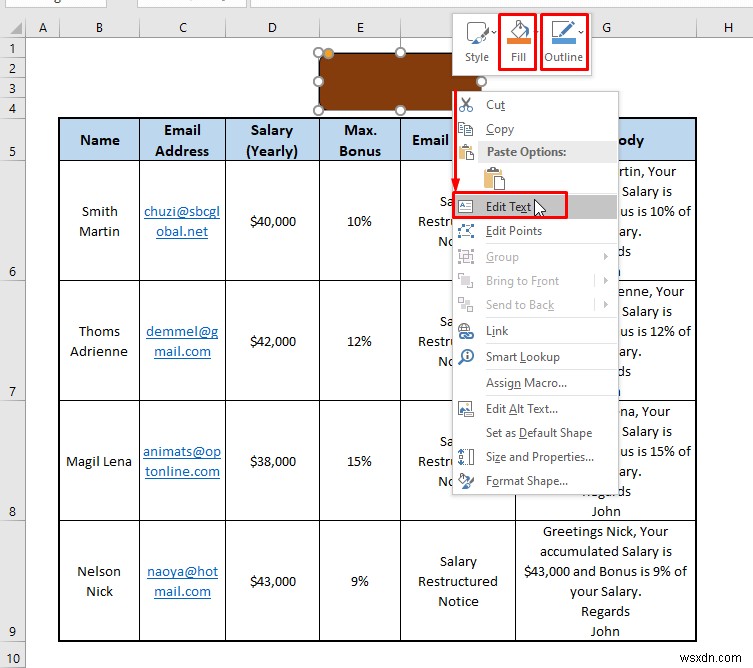Click the Smart Lookup magnifier icon
This screenshot has height=668, width=753.
(x=465, y=357)
